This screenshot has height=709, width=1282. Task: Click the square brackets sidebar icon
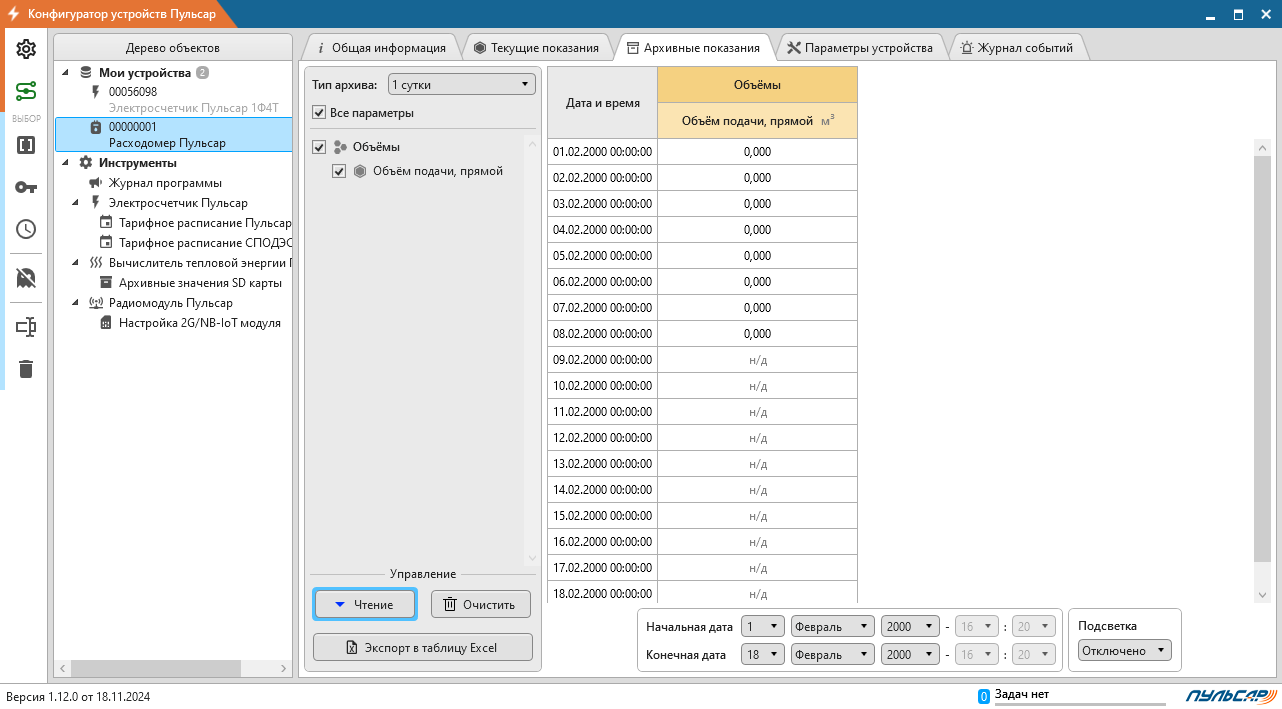pyautogui.click(x=26, y=145)
